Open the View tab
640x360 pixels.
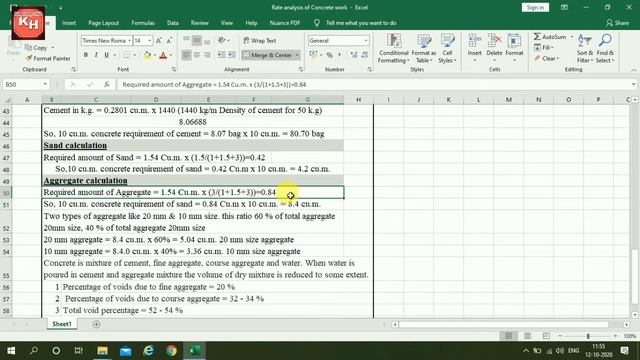tap(227, 23)
